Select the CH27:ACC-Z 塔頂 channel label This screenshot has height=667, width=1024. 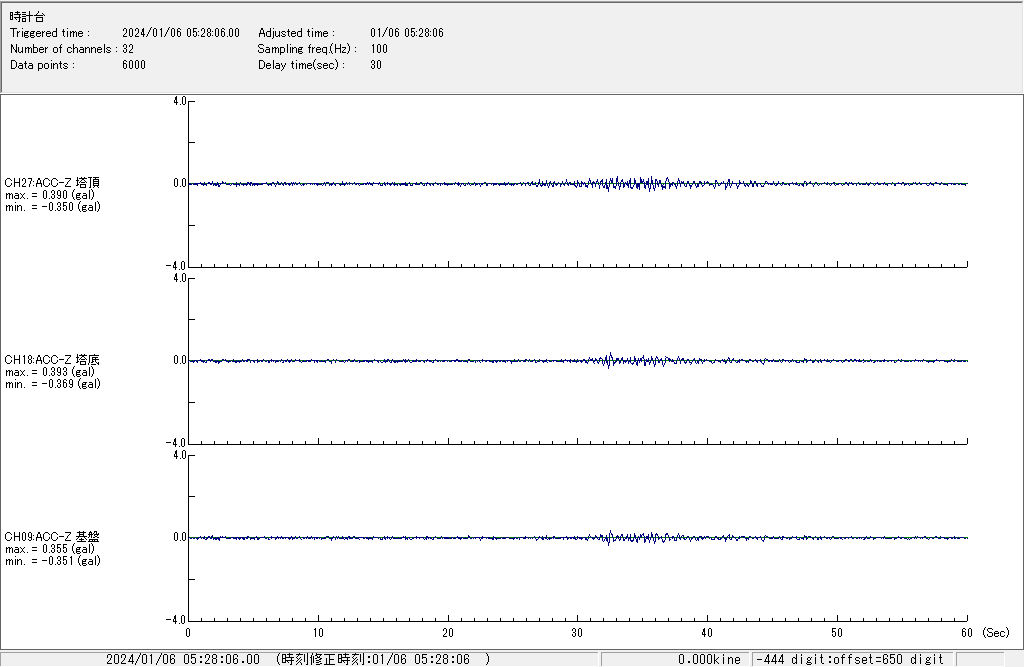52,183
